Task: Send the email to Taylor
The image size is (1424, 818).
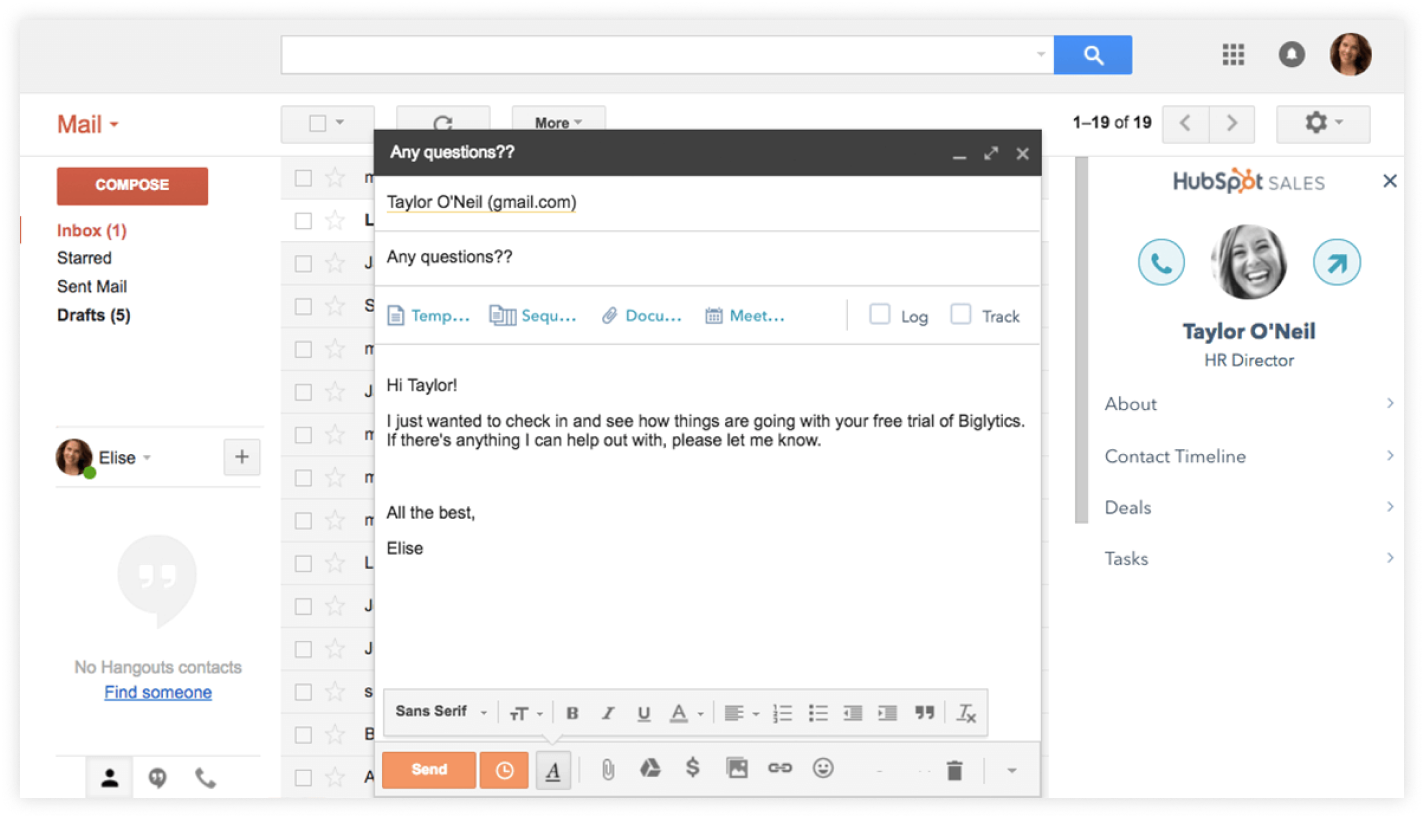Action: (428, 770)
